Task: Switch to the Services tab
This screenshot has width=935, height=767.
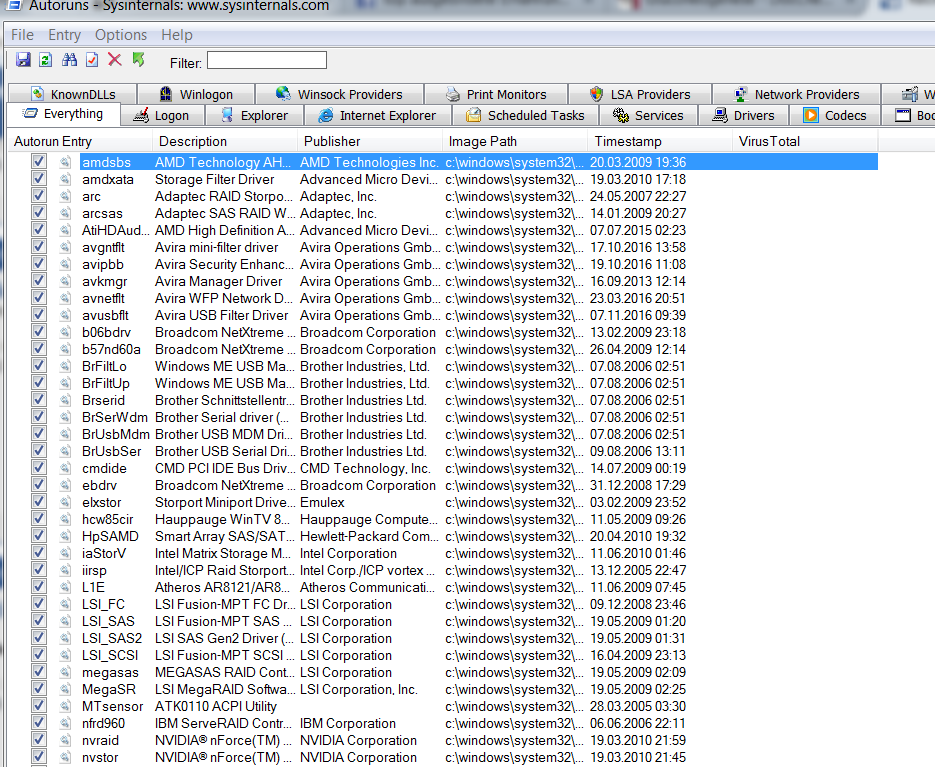Action: click(648, 115)
